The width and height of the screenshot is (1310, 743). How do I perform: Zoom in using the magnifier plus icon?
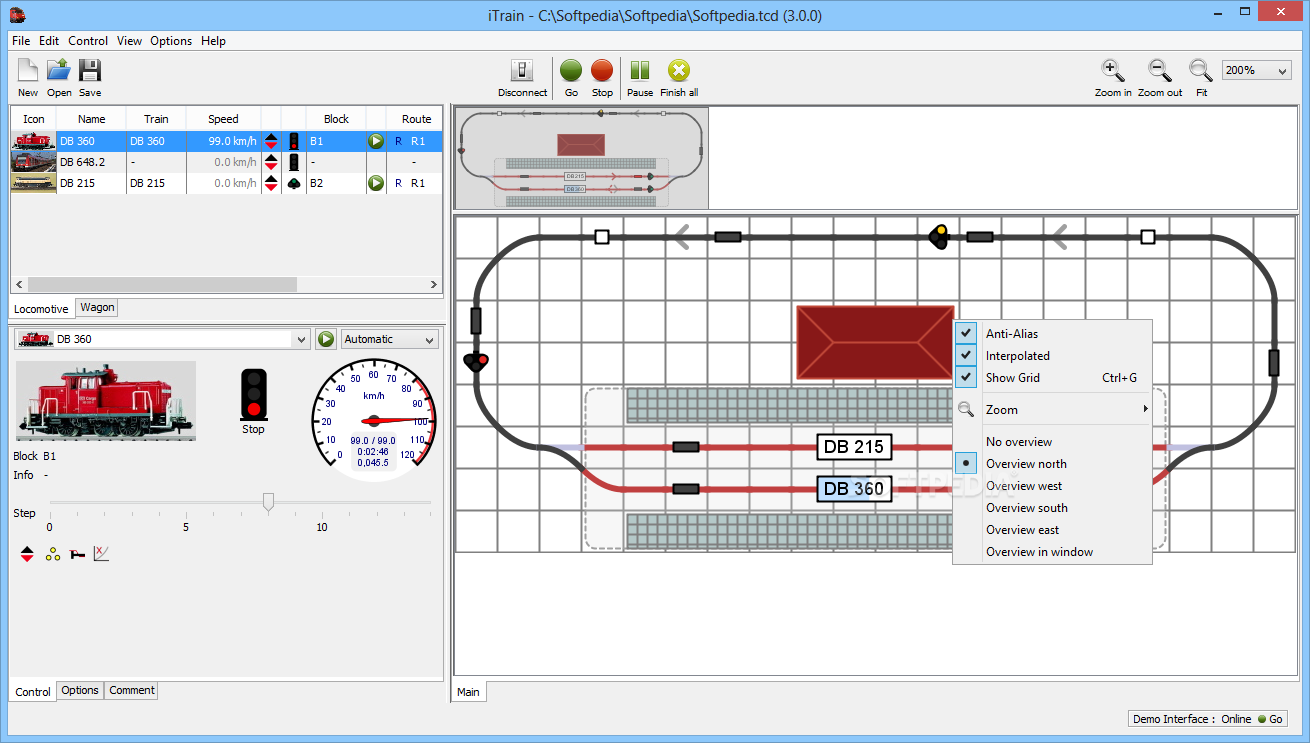(x=1113, y=71)
